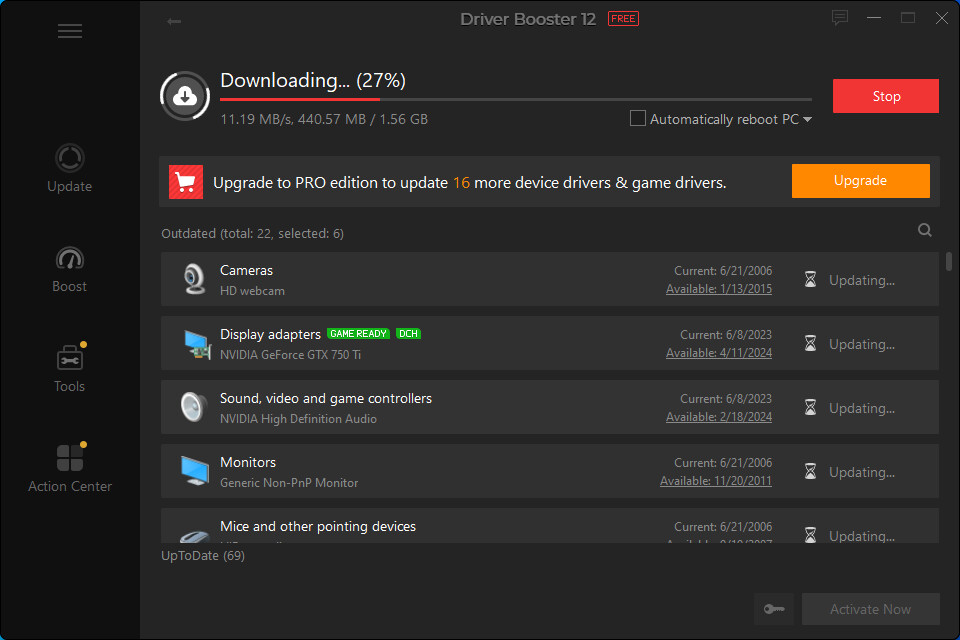This screenshot has width=960, height=640.
Task: Click the Activate Now button
Action: point(870,609)
